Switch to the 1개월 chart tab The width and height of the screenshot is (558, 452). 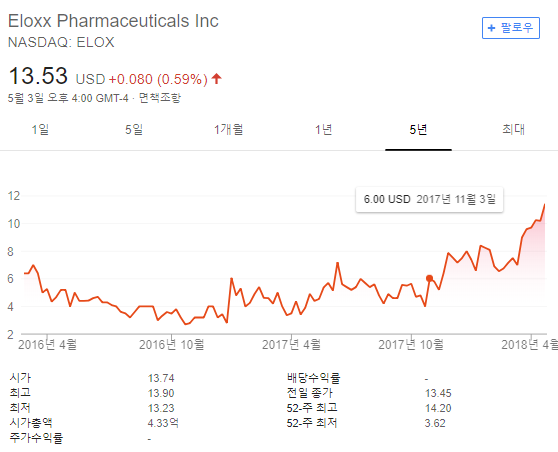(x=228, y=130)
